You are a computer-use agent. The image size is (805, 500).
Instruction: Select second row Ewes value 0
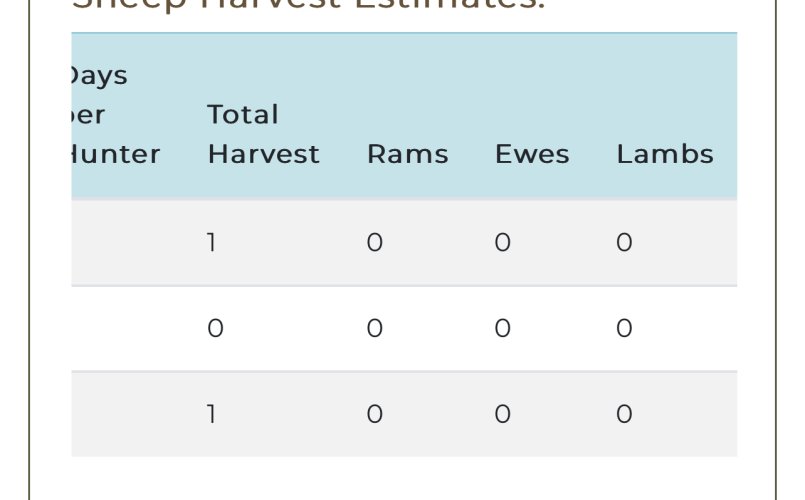[x=503, y=328]
